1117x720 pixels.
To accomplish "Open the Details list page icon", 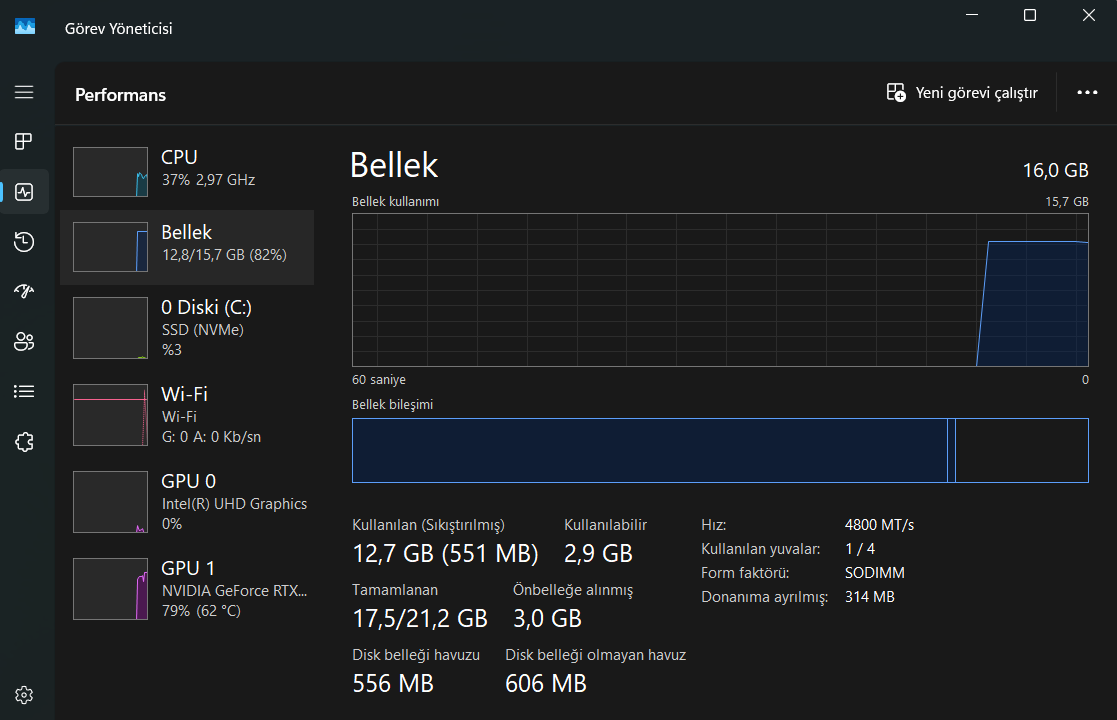I will tap(24, 391).
